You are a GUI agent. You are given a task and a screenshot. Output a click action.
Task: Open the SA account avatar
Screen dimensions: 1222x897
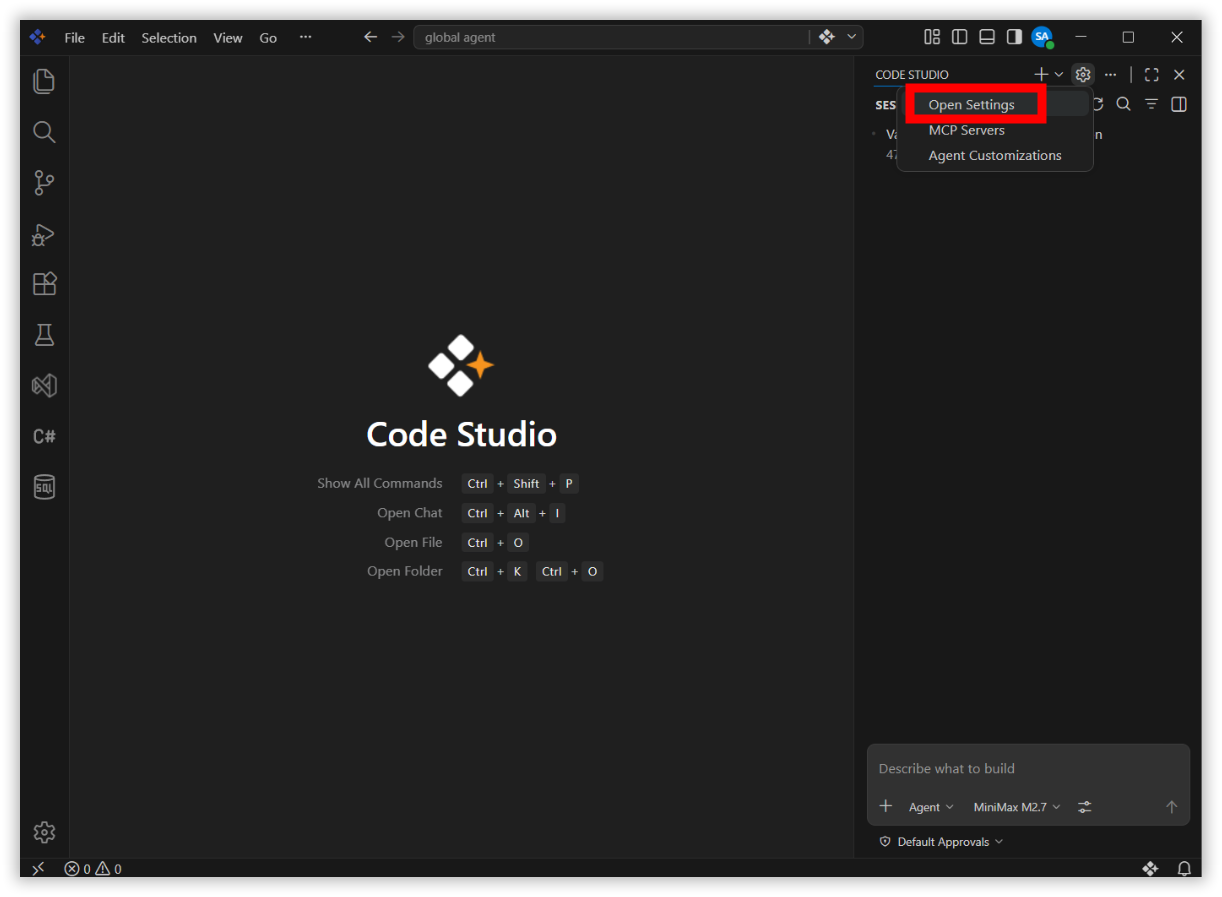pos(1043,37)
